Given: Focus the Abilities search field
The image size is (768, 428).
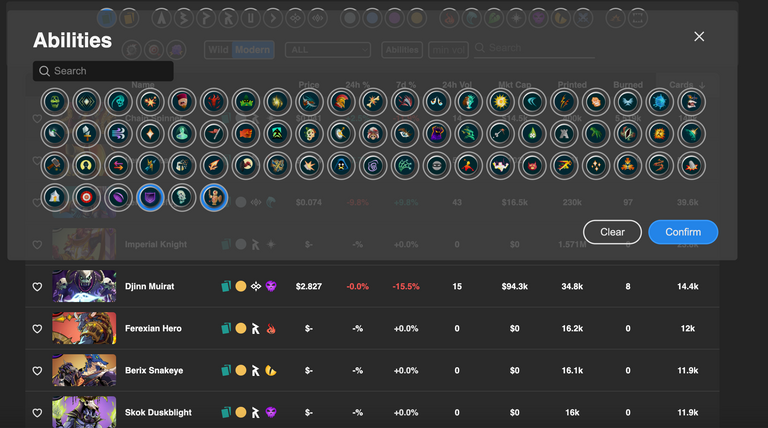Looking at the screenshot, I should tap(103, 71).
